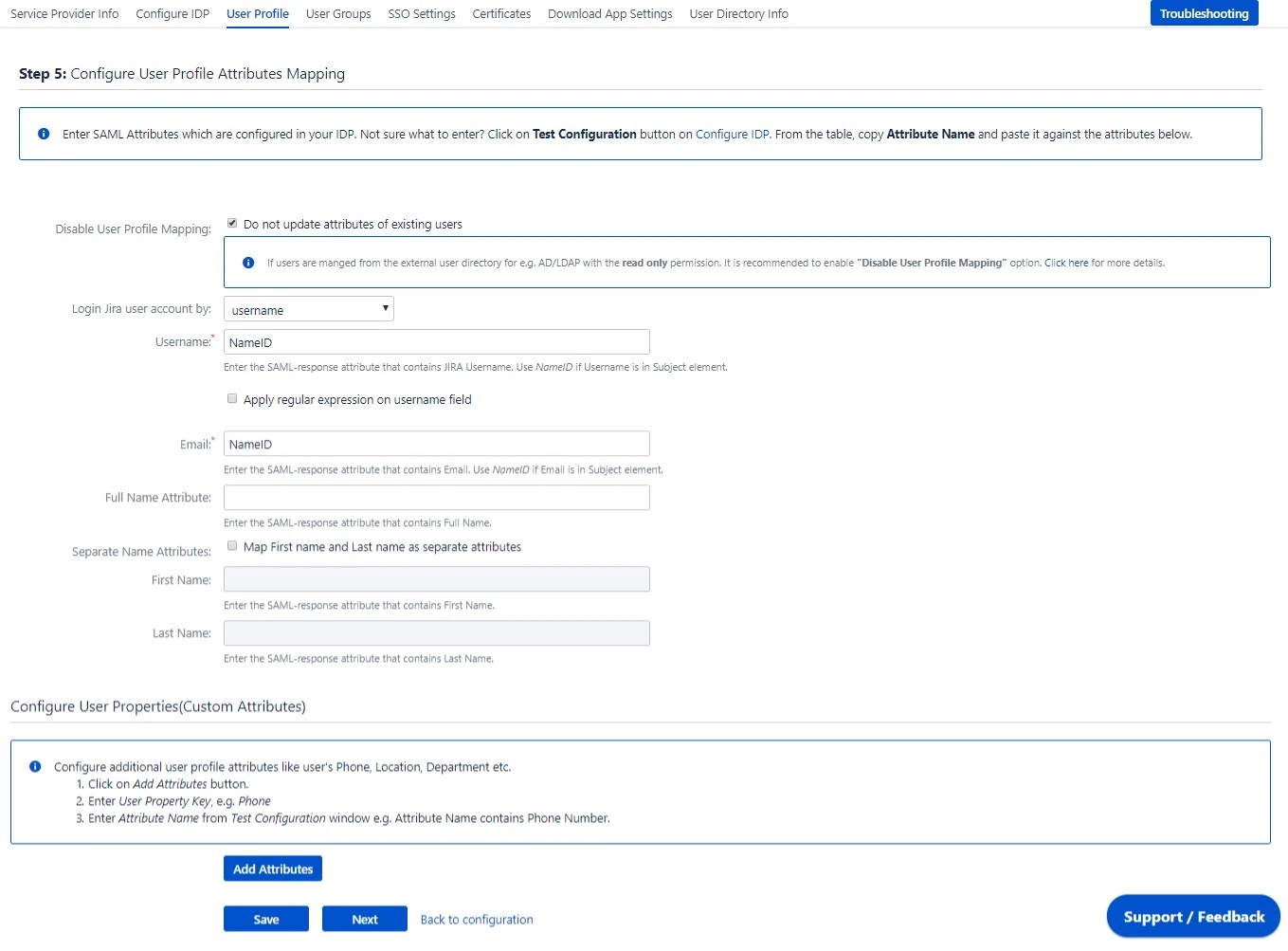Open the Service Provider Info tab

[x=64, y=13]
